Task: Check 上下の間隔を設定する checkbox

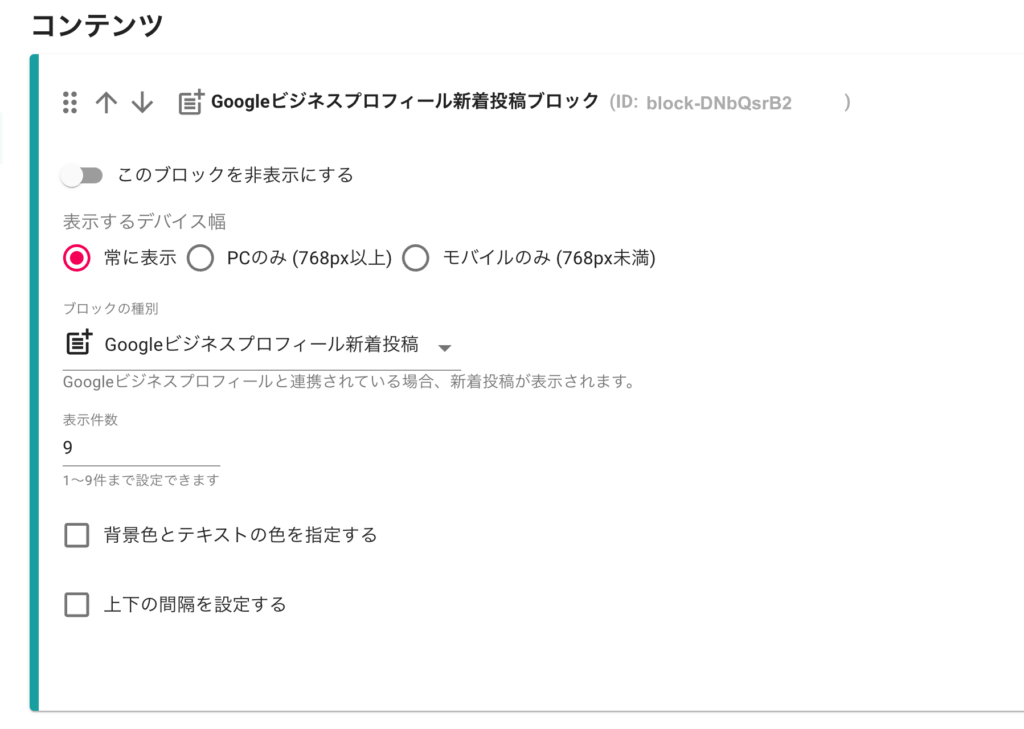Action: click(x=76, y=604)
